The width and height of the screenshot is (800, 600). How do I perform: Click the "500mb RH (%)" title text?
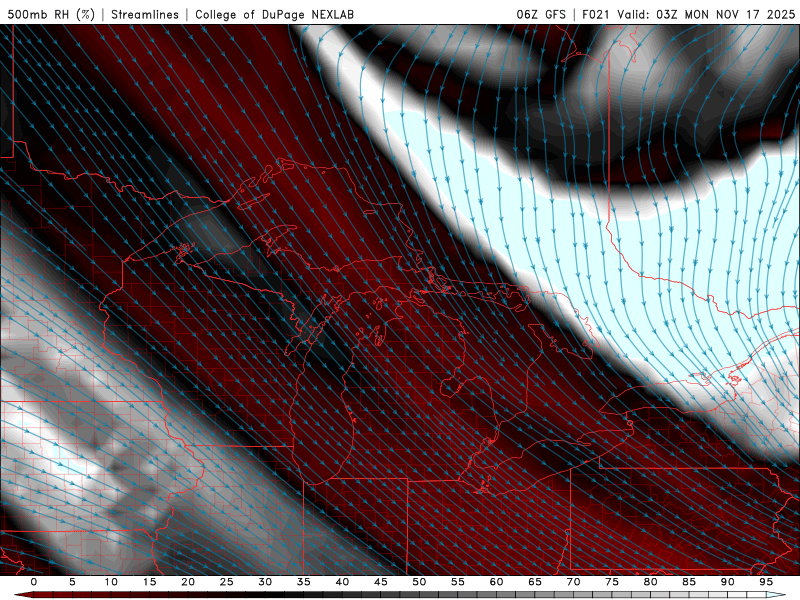tap(51, 14)
